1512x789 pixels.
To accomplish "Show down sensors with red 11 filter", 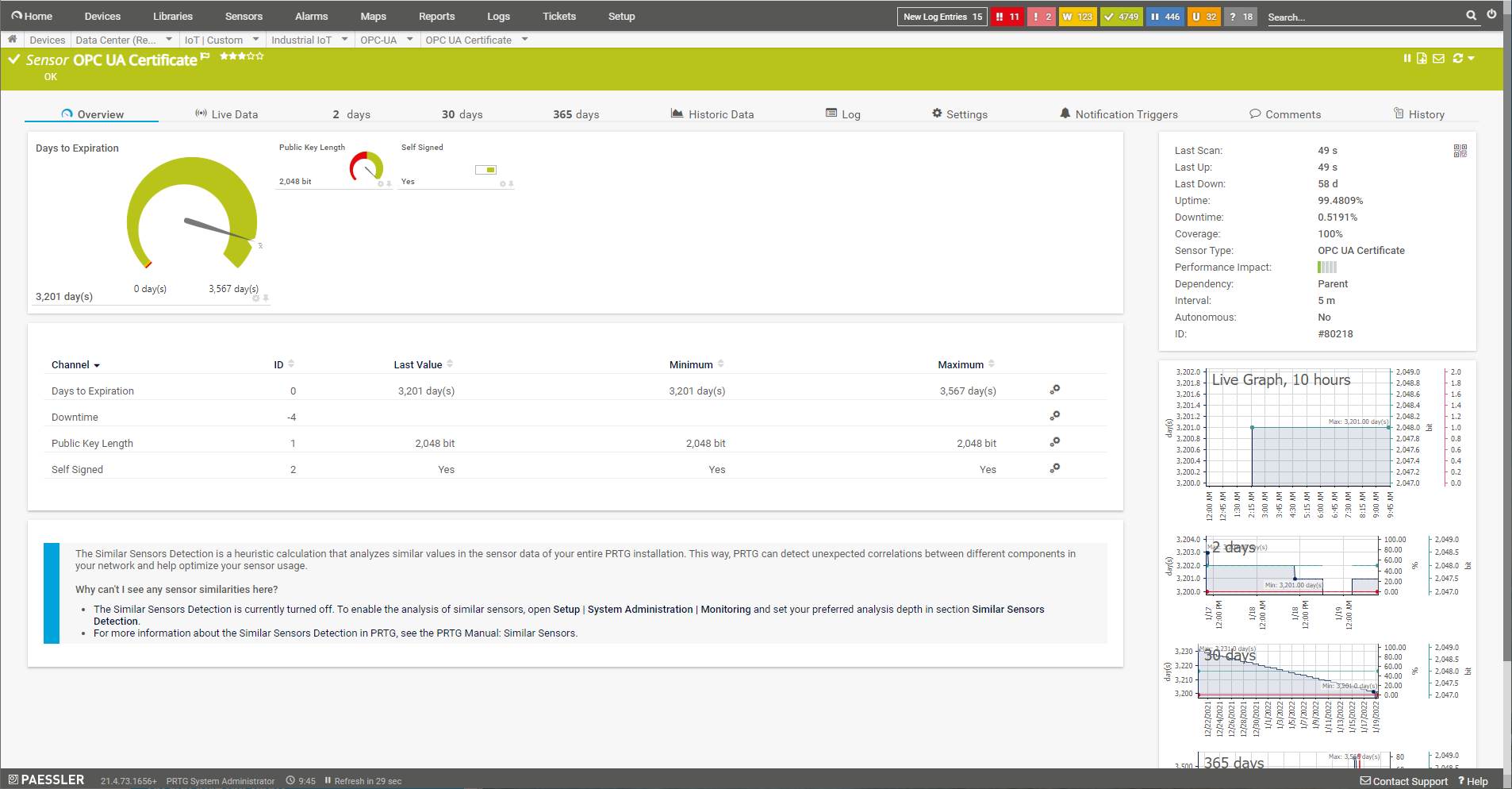I will [x=1007, y=17].
